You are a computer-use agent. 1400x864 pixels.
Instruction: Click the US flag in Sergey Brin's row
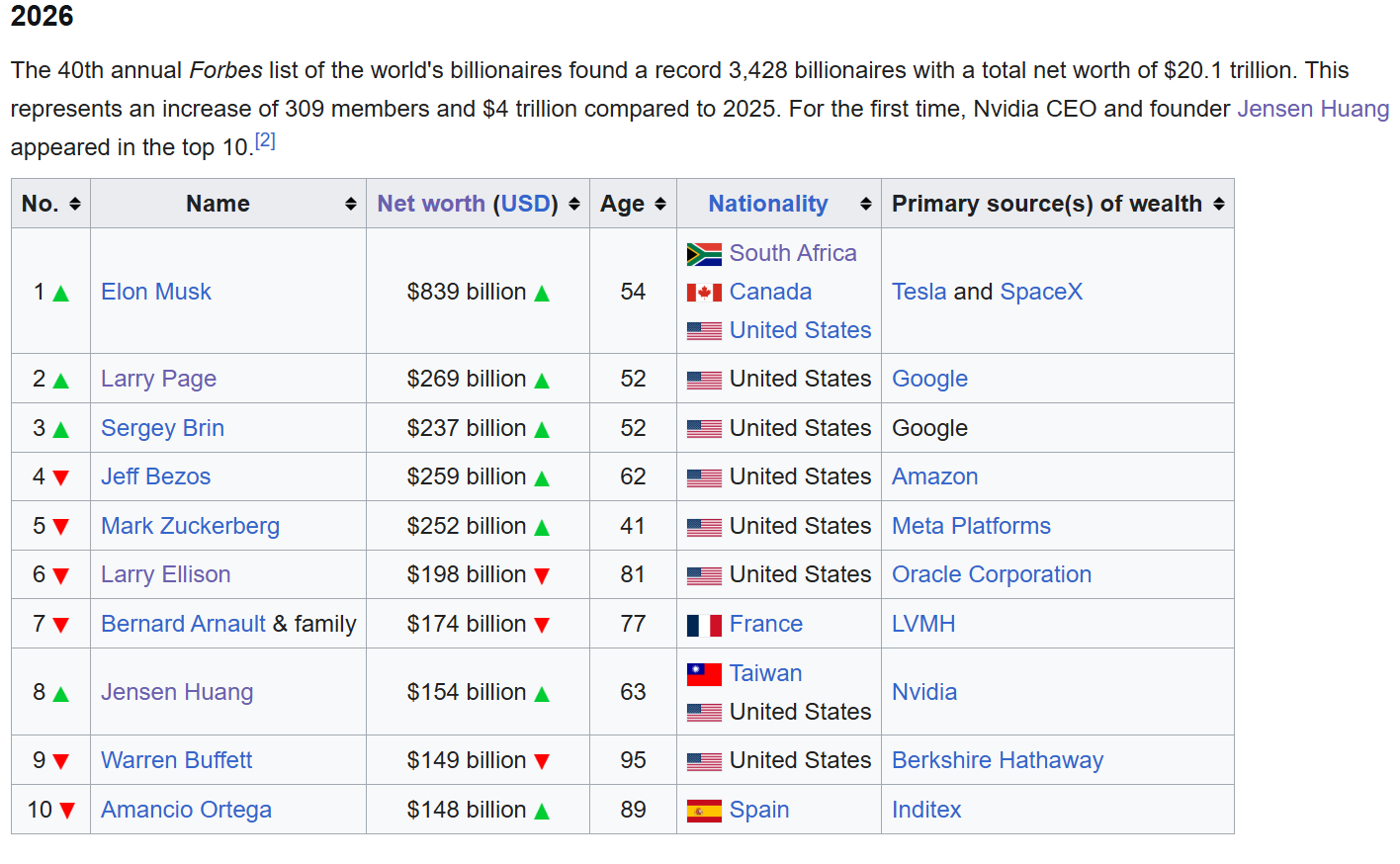(x=704, y=429)
